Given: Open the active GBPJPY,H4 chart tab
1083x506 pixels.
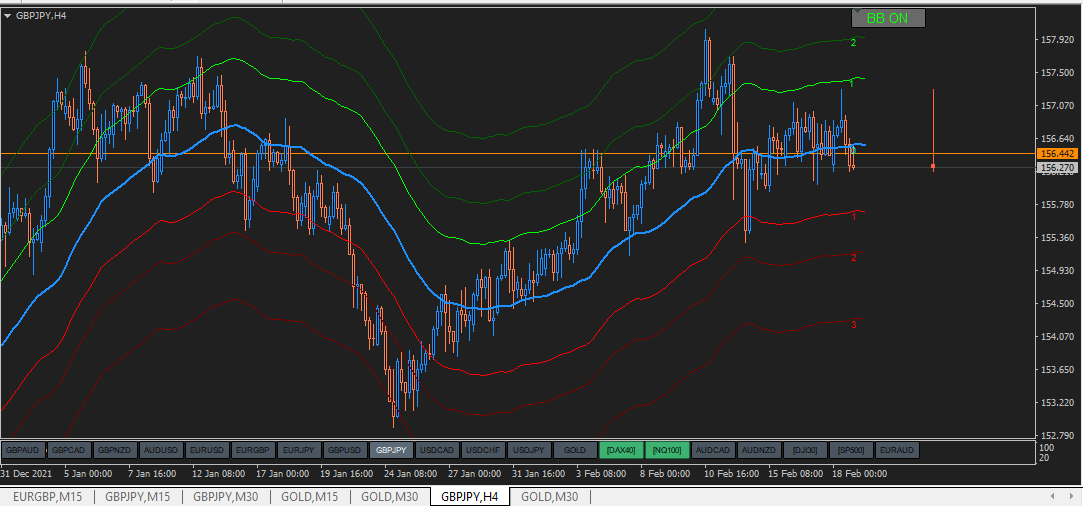Looking at the screenshot, I should 470,497.
